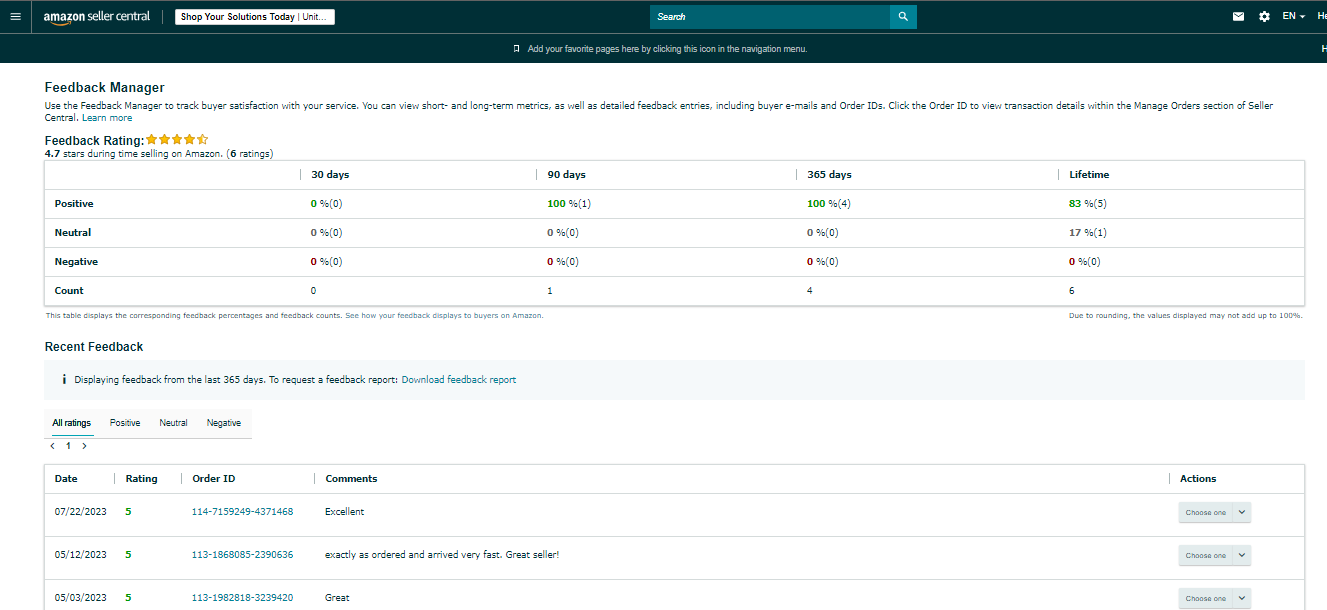Click the 'Great' comment text
The image size is (1327, 610).
(338, 598)
